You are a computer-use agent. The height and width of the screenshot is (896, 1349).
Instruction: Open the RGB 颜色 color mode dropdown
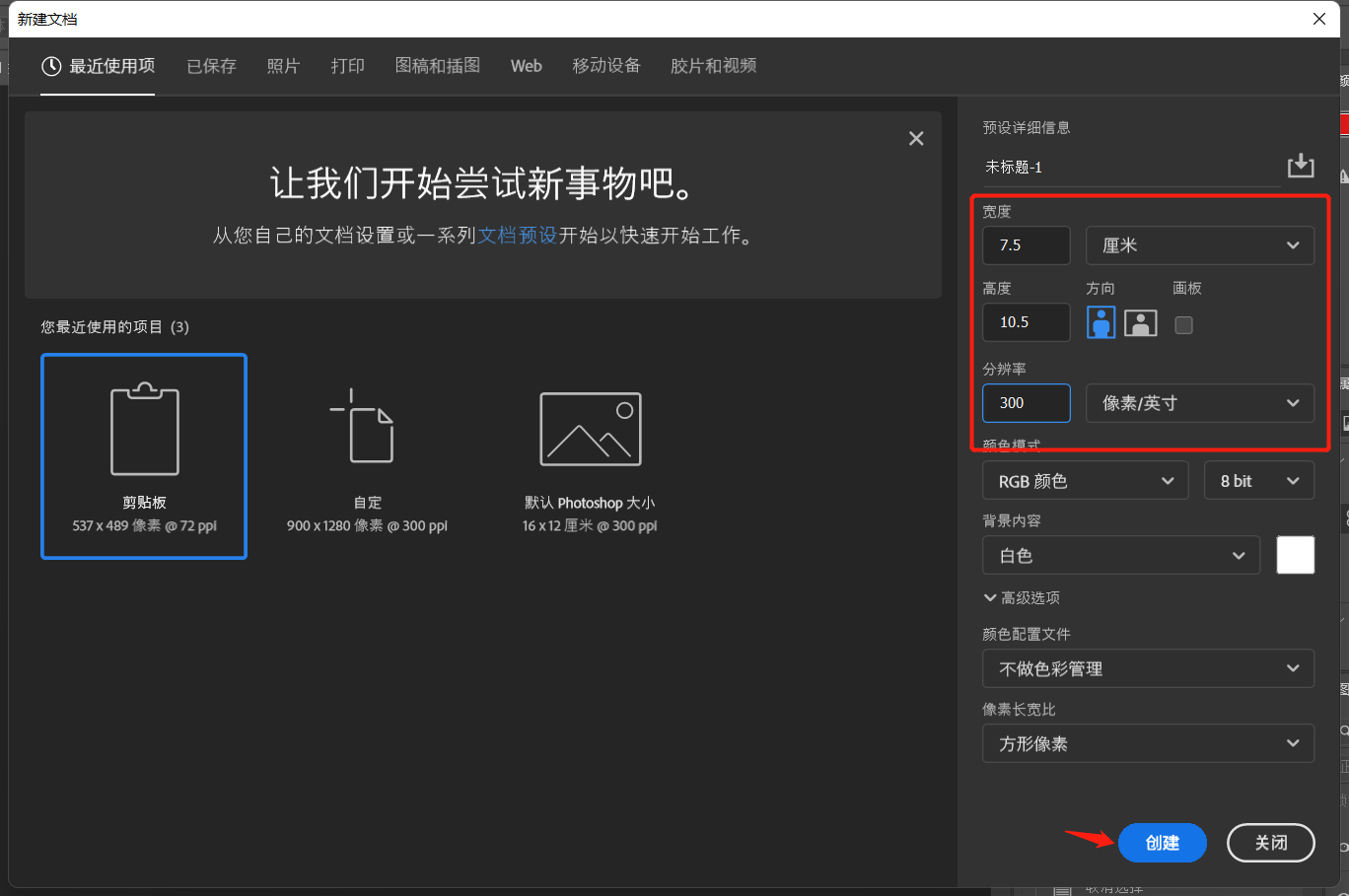point(1085,481)
